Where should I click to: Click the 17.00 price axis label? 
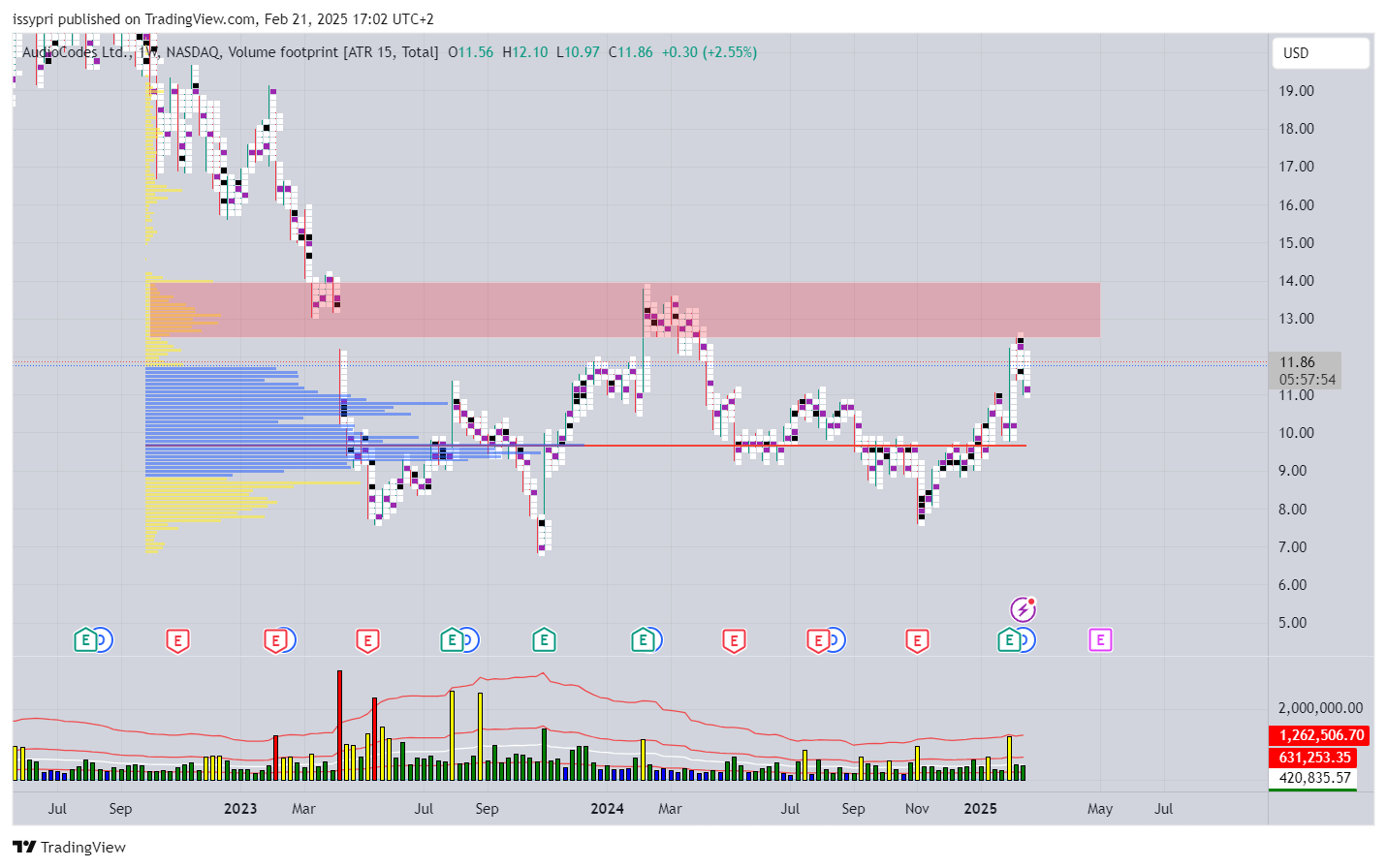click(x=1296, y=167)
